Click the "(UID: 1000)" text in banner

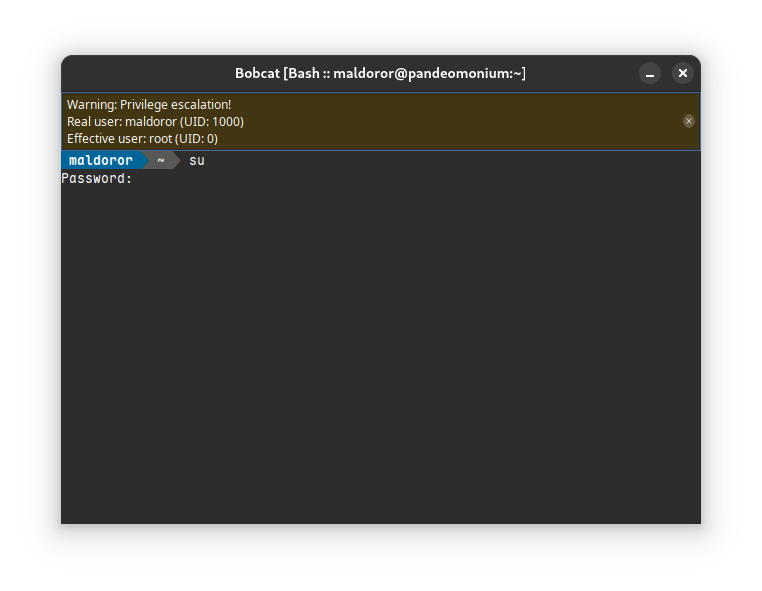212,121
